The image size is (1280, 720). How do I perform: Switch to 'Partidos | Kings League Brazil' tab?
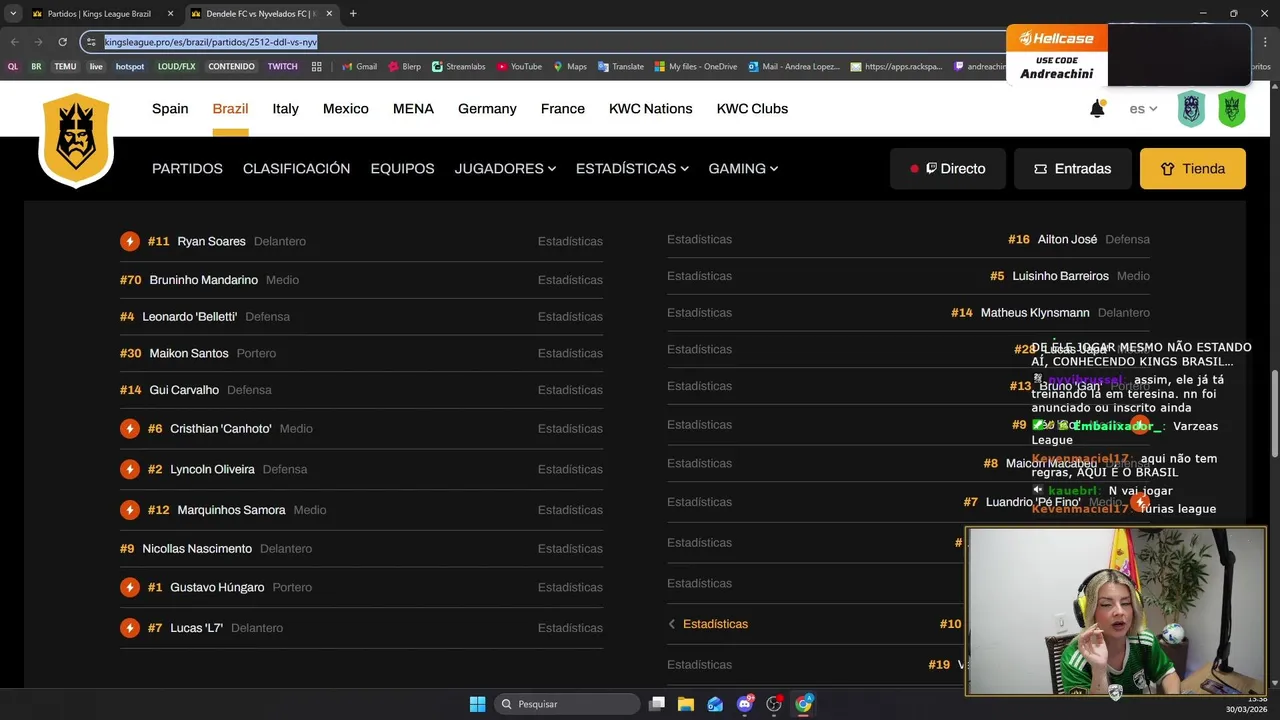pos(100,14)
